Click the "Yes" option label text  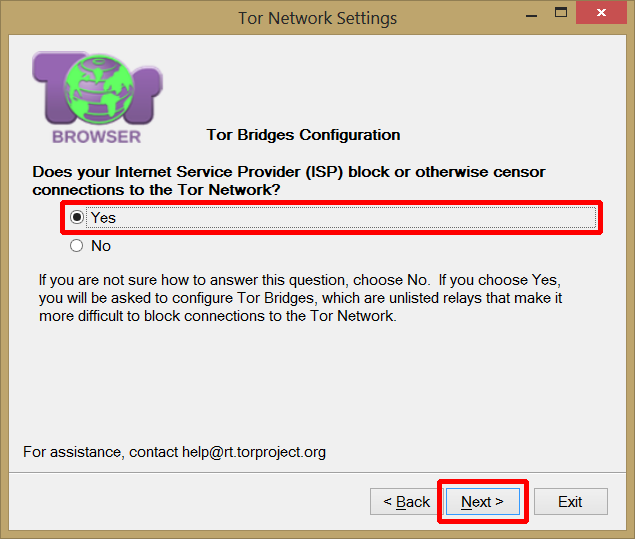[103, 217]
